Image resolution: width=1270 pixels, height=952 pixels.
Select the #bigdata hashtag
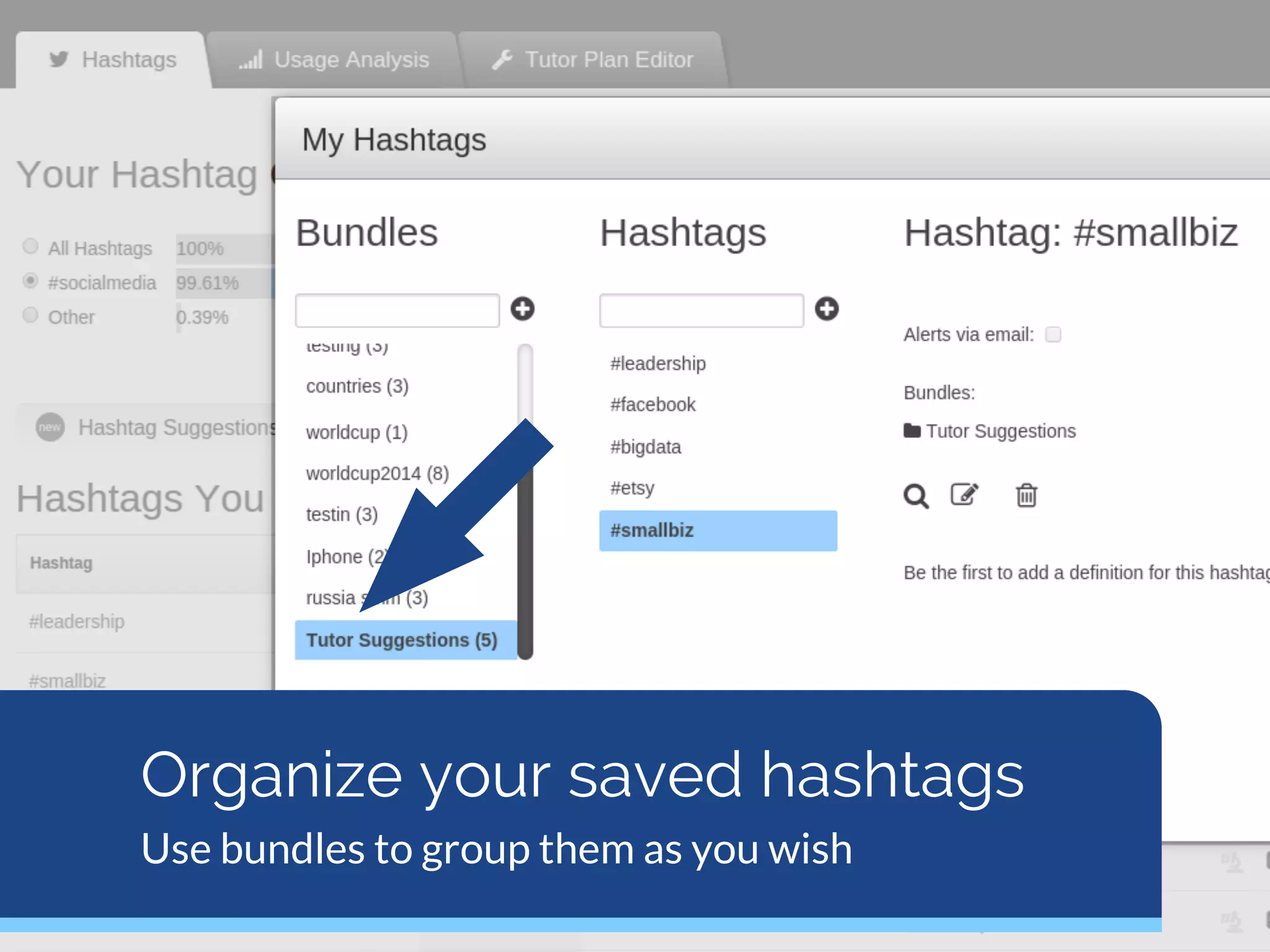point(646,447)
